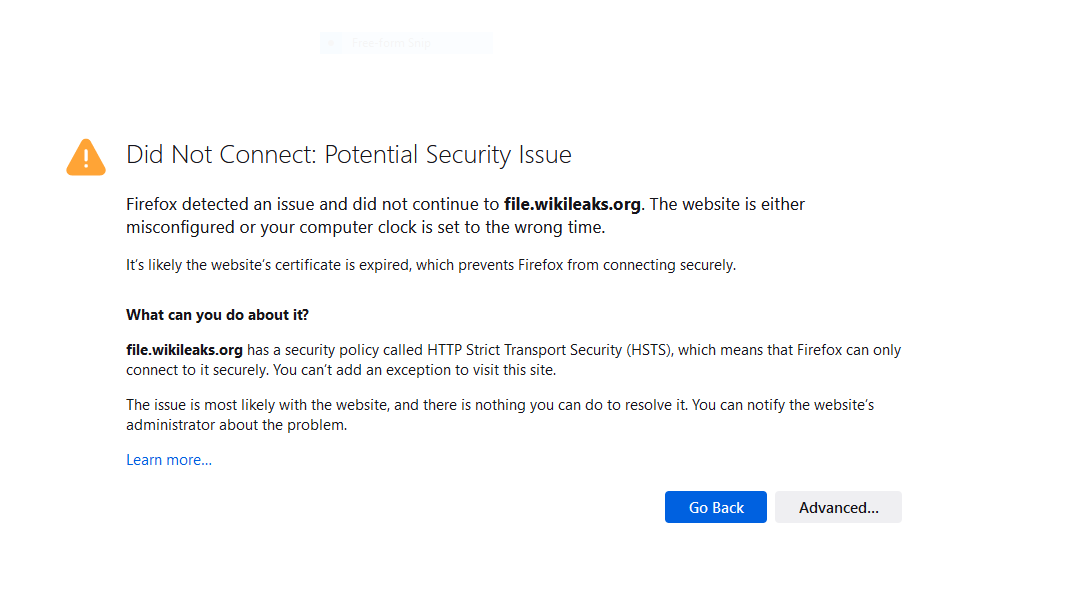Click bold file.wikileaks.org before 'has a security policy'
1067x598 pixels.
[184, 350]
